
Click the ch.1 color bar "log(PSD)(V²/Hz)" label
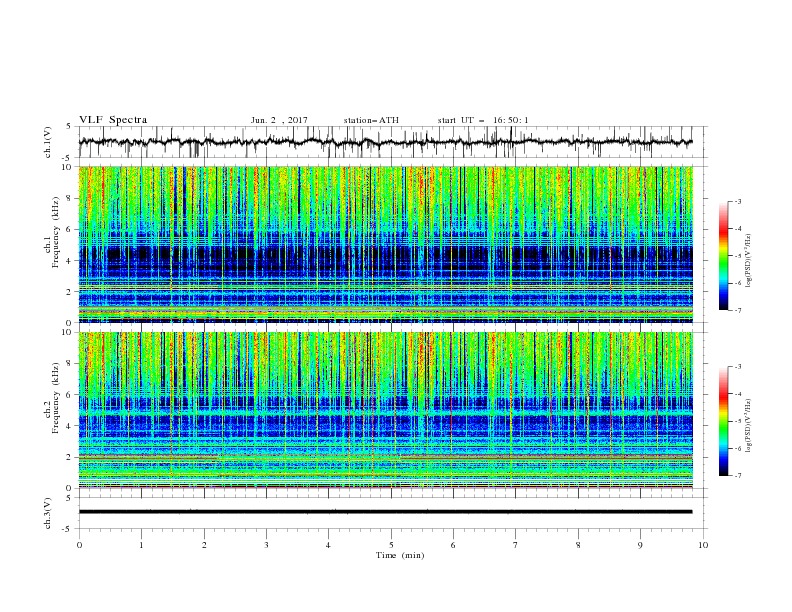(x=750, y=261)
